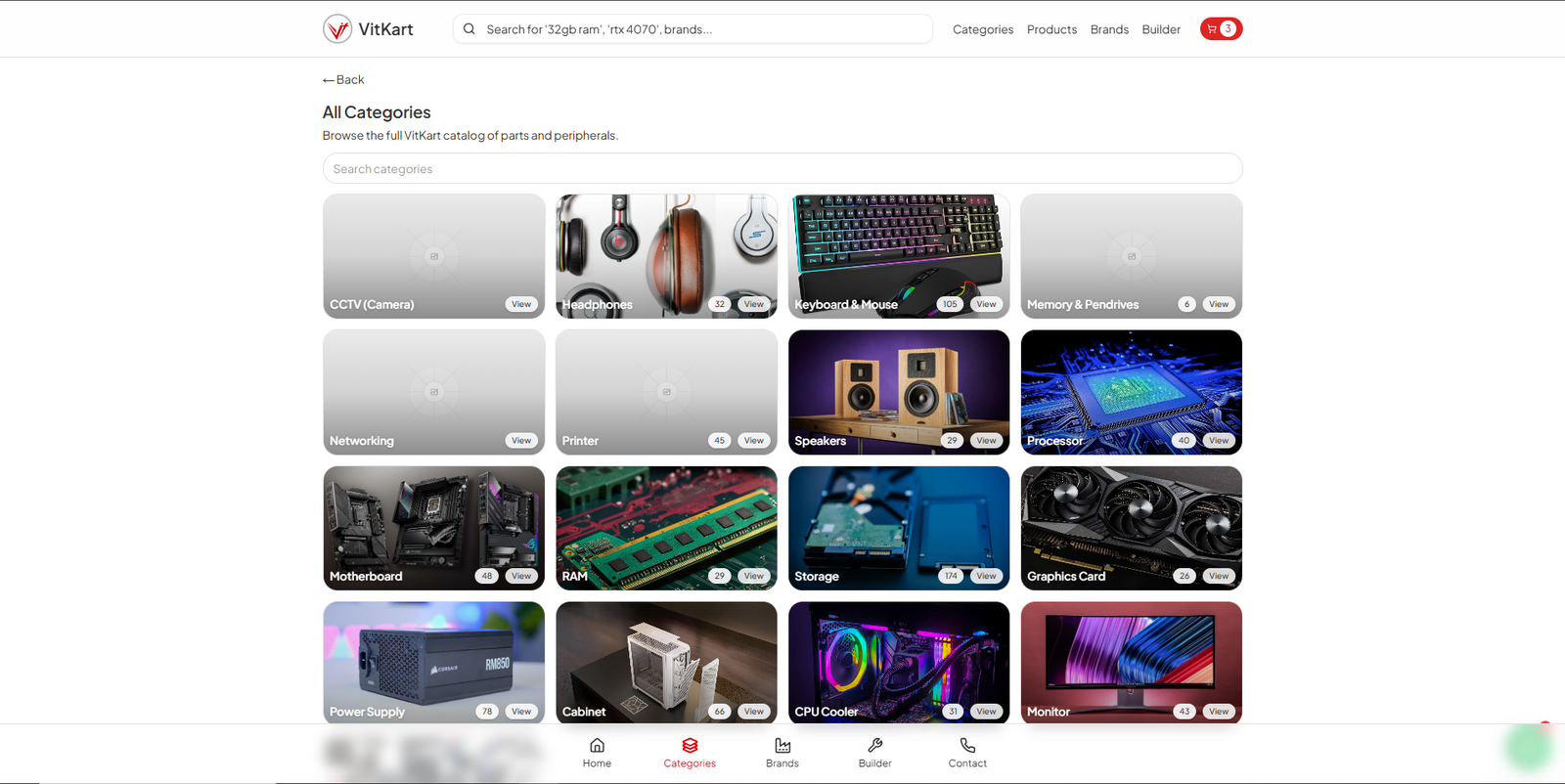View the CCTV (Camera) category
Viewport: 1565px width, 784px height.
click(521, 304)
